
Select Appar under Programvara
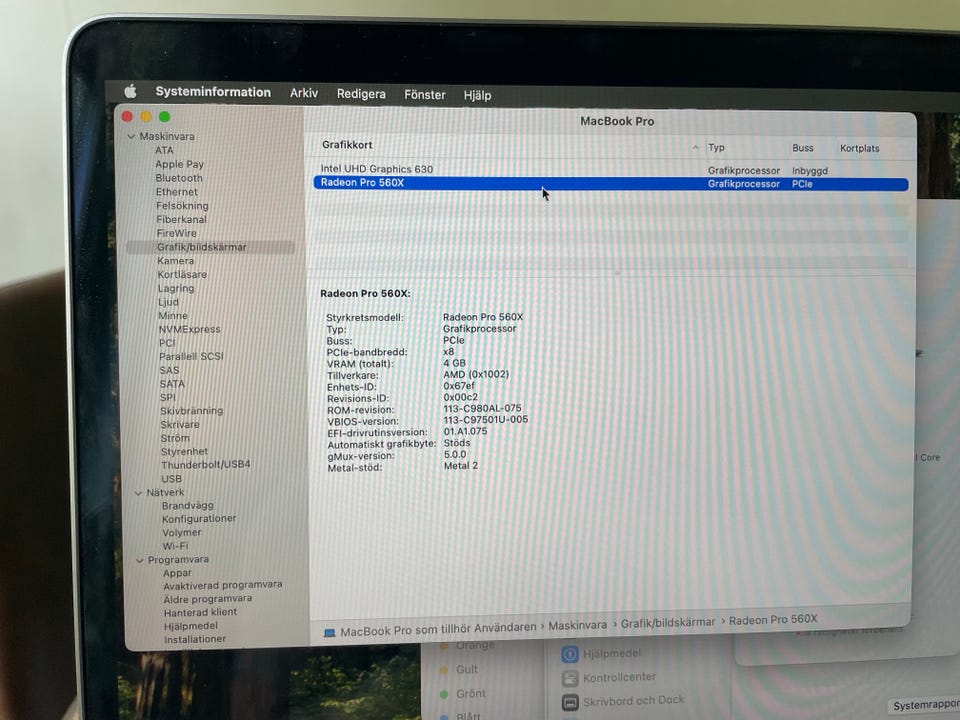[178, 573]
